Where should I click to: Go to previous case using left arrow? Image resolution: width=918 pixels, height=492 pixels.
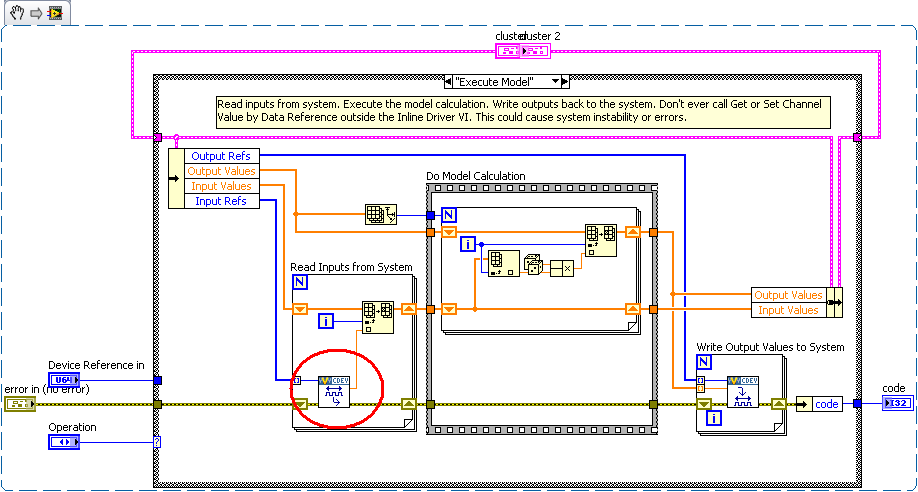tap(449, 81)
